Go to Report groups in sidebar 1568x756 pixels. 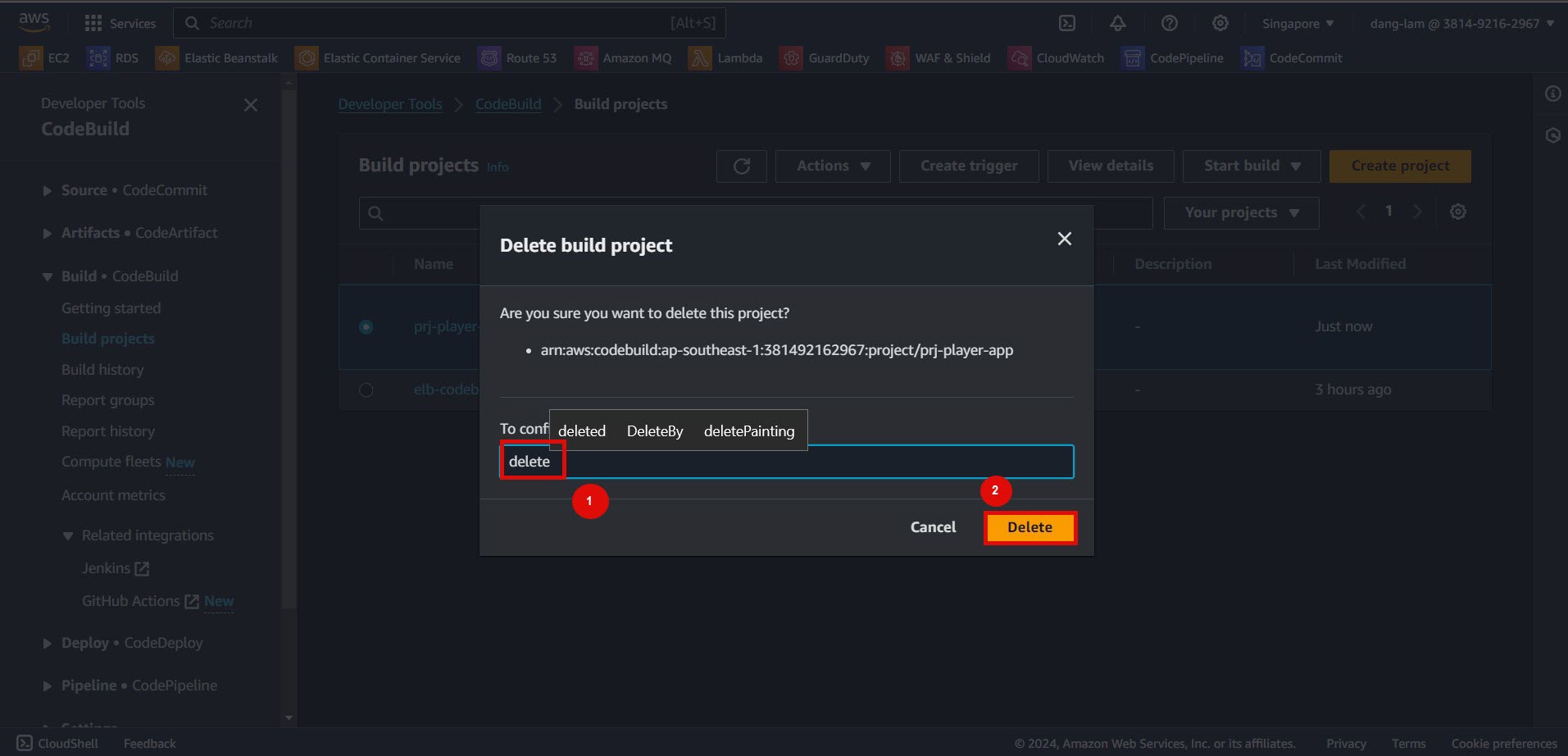click(x=107, y=400)
